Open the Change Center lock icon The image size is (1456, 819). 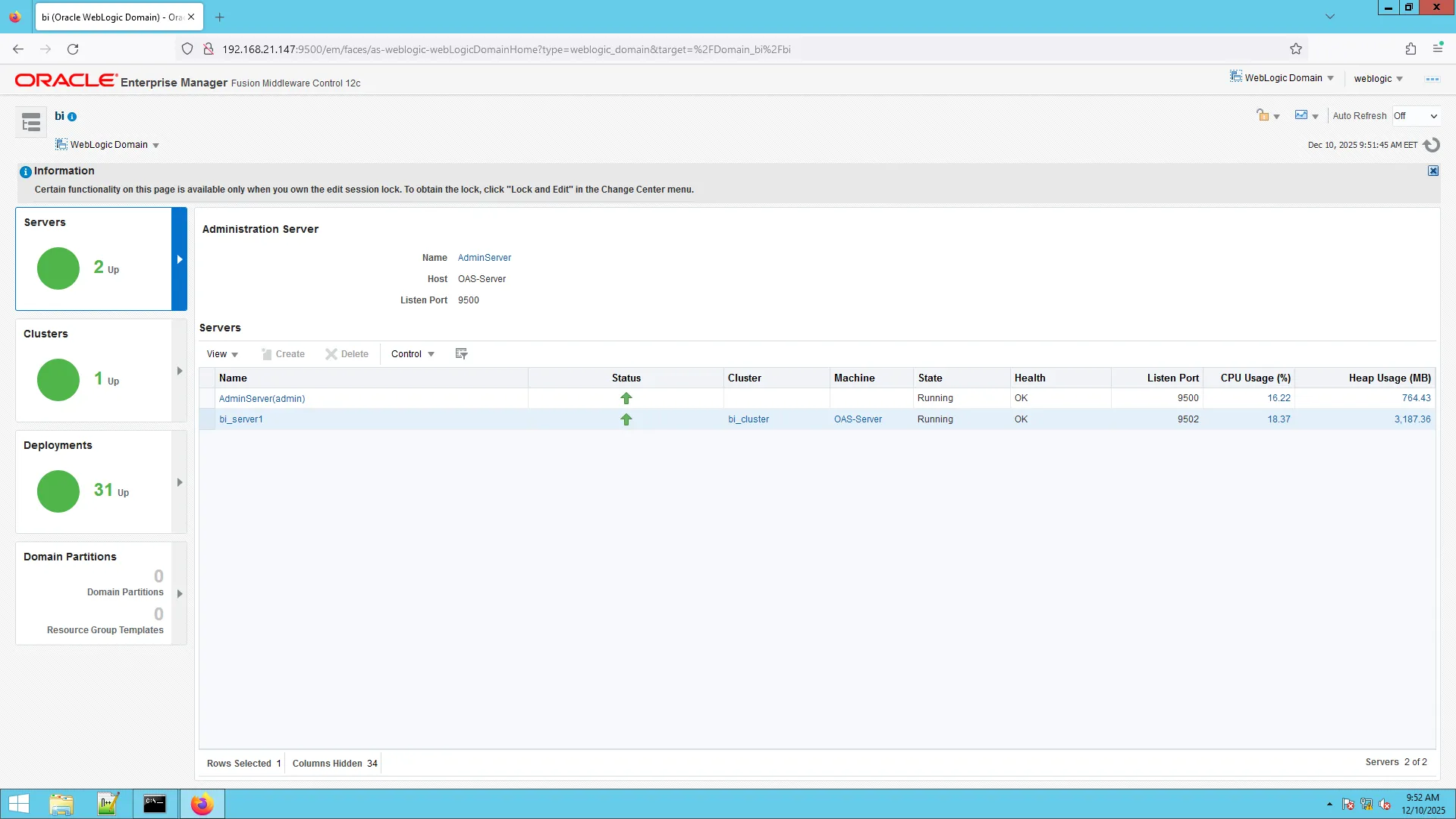point(1263,115)
